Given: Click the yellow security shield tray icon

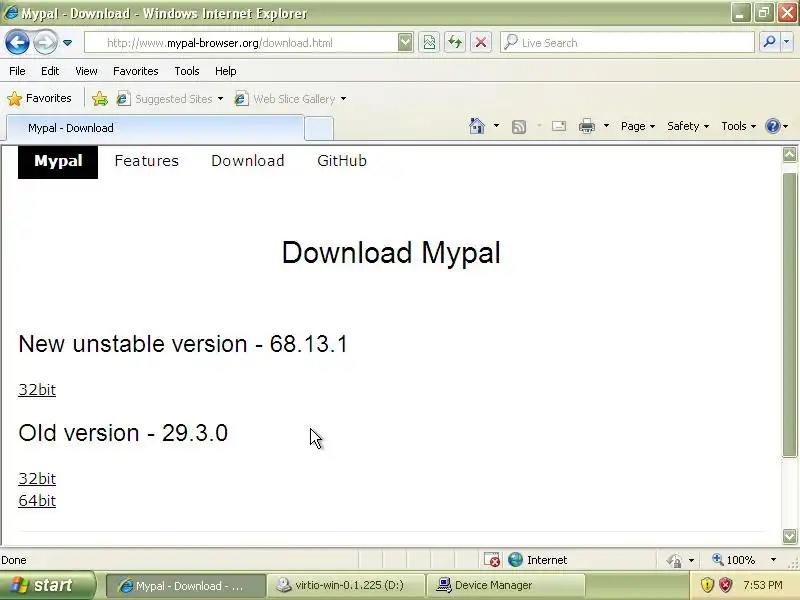Looking at the screenshot, I should click(x=707, y=585).
